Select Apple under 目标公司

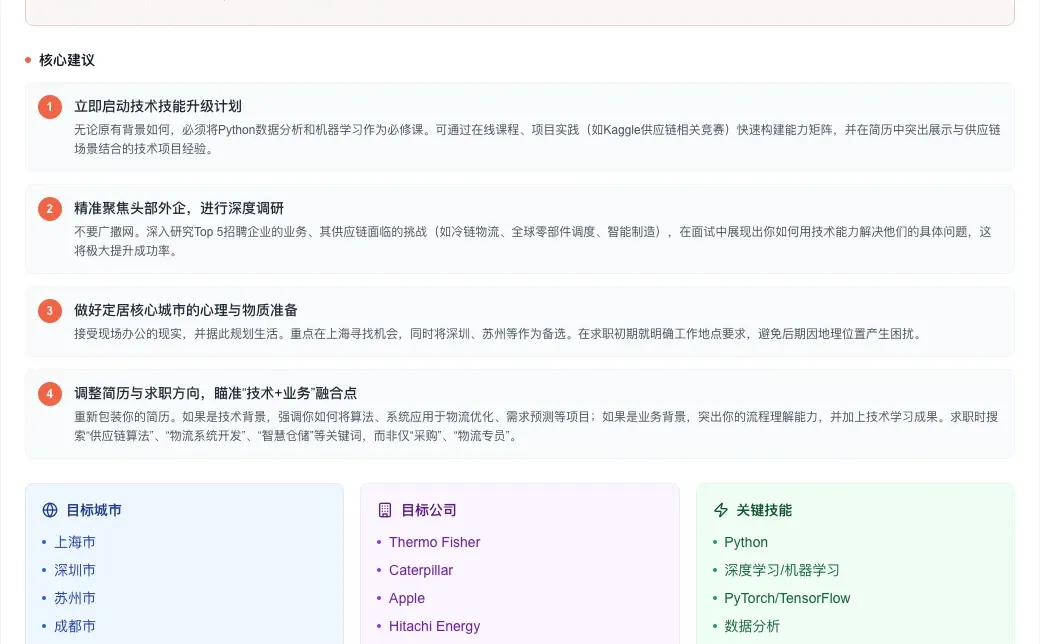(x=407, y=598)
